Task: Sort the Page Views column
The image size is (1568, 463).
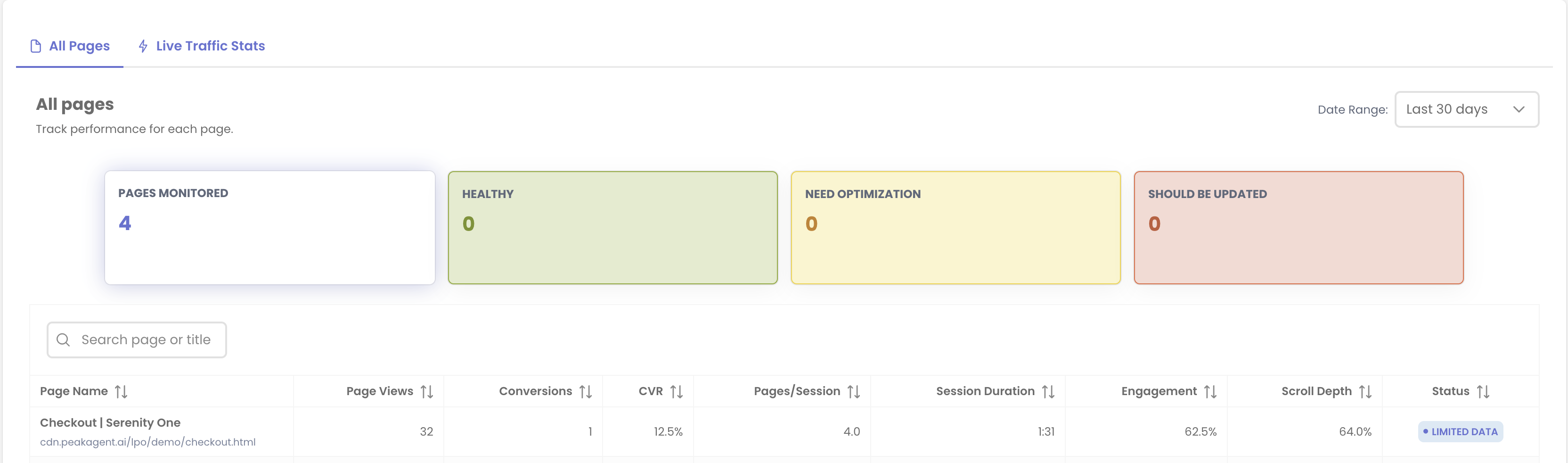Action: coord(428,391)
